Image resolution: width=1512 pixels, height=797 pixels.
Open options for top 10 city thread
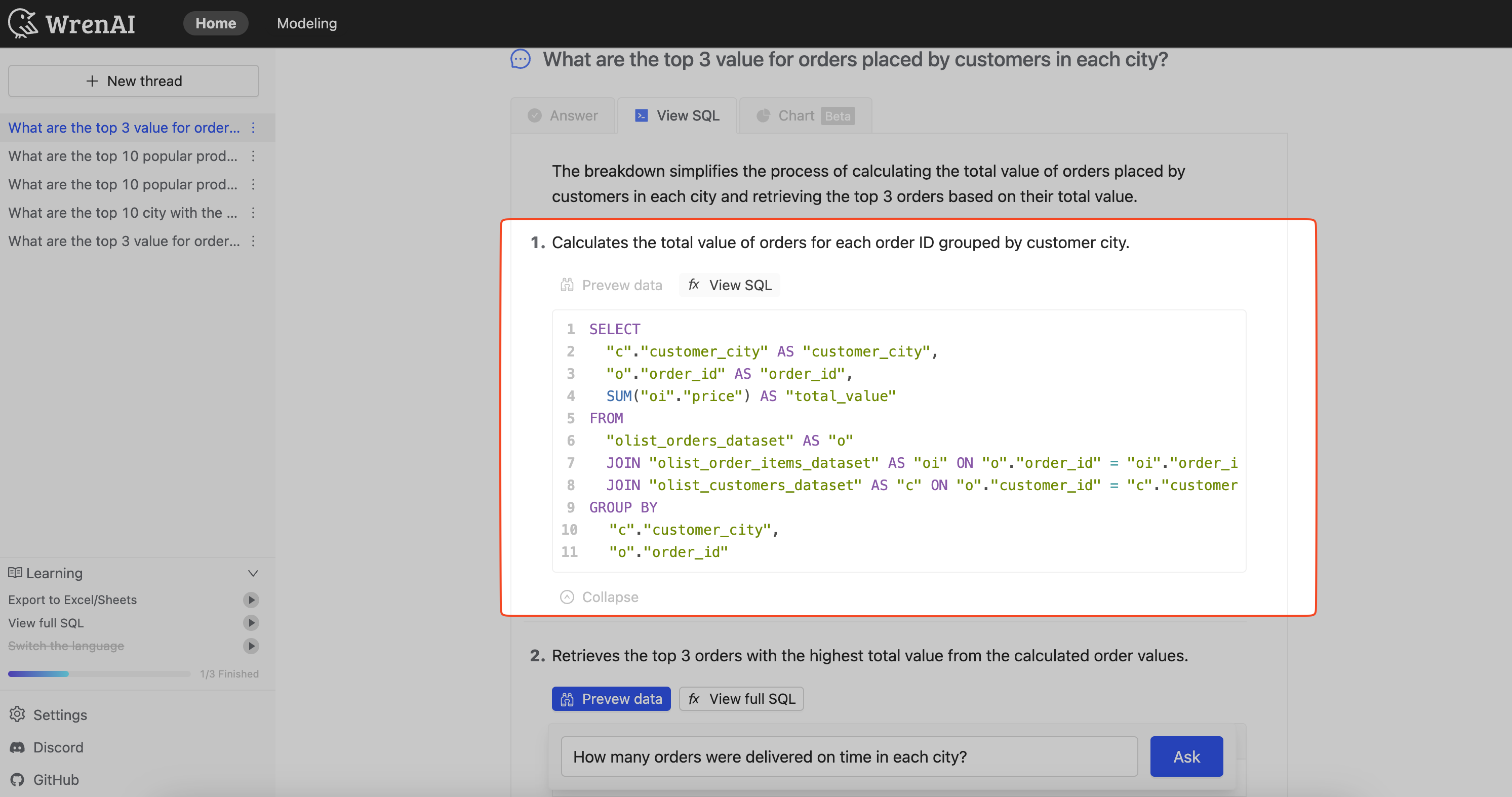[x=253, y=213]
